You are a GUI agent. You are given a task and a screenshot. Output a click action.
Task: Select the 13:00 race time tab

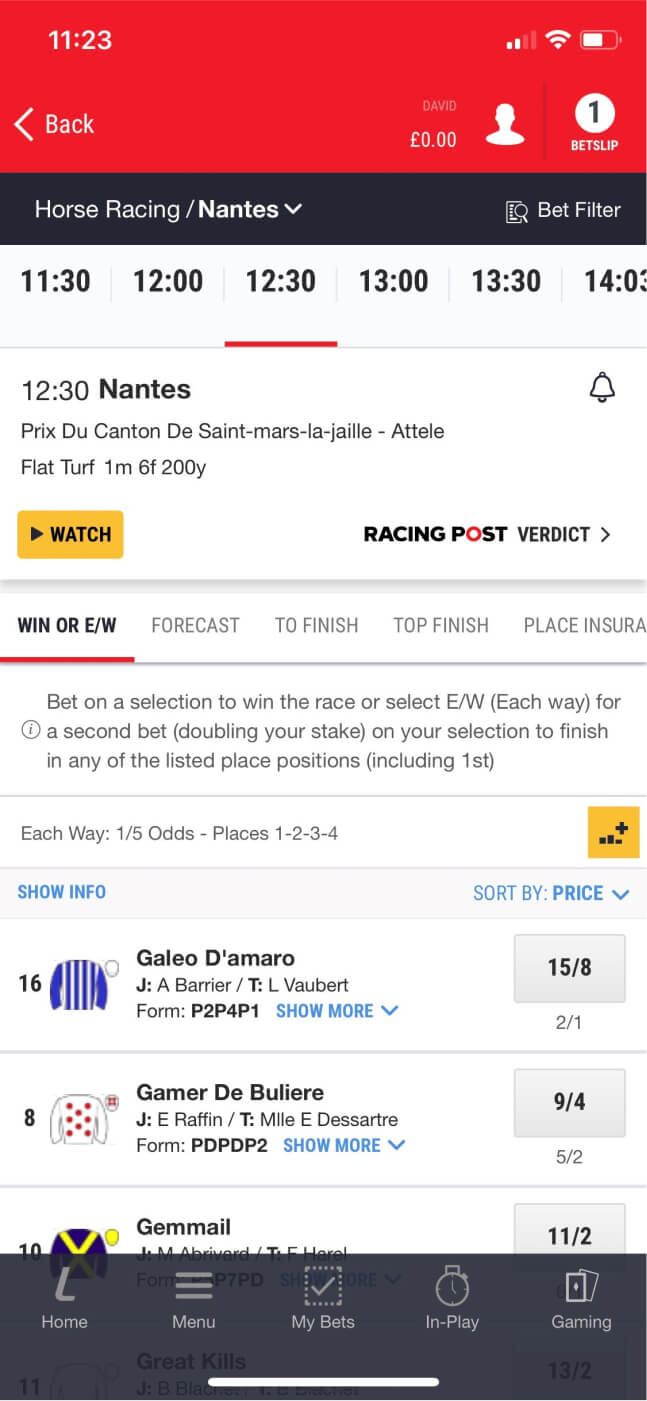coord(392,281)
